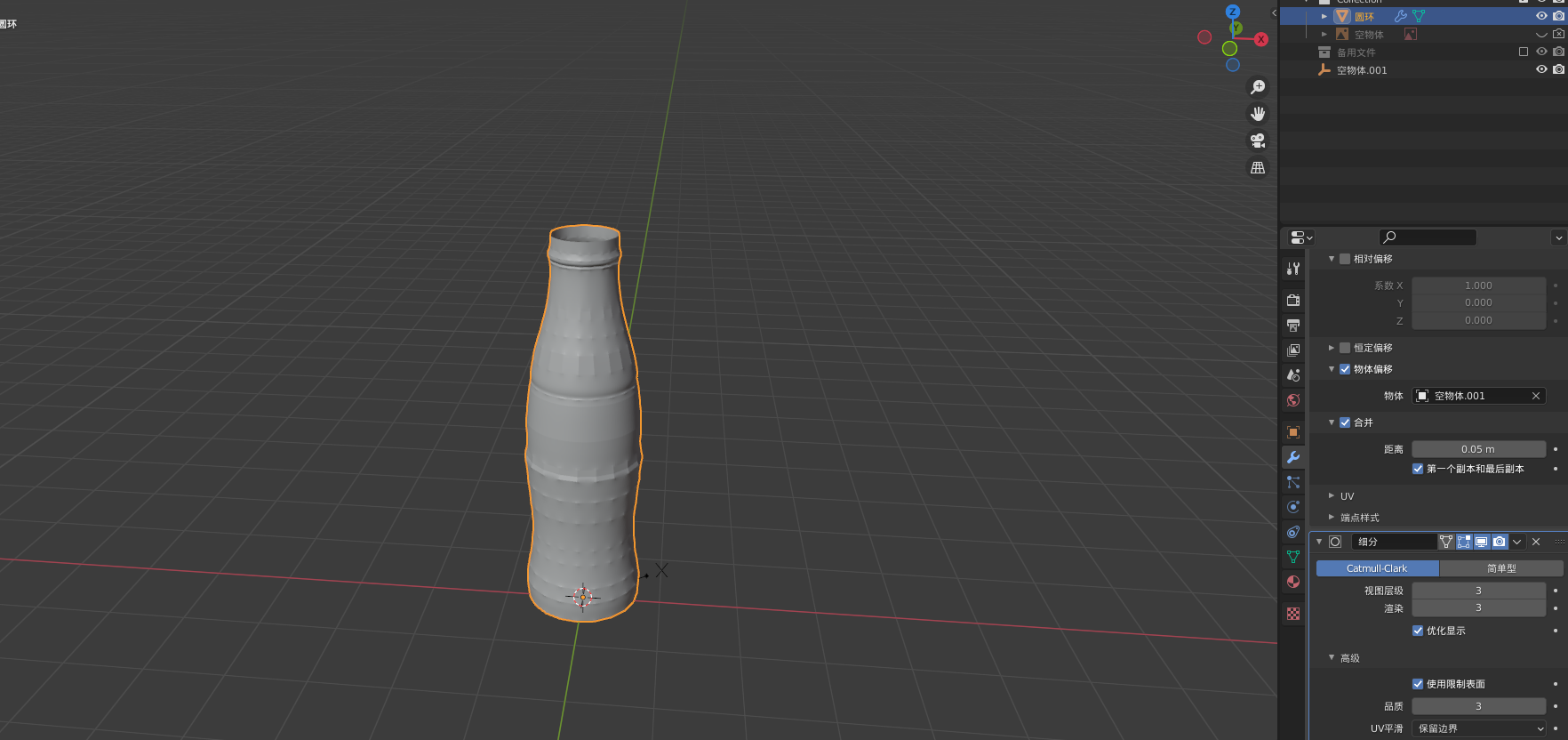Hide 圆环 in viewport via eye icon
Screen dimensions: 1568x740
pyautogui.click(x=1542, y=16)
